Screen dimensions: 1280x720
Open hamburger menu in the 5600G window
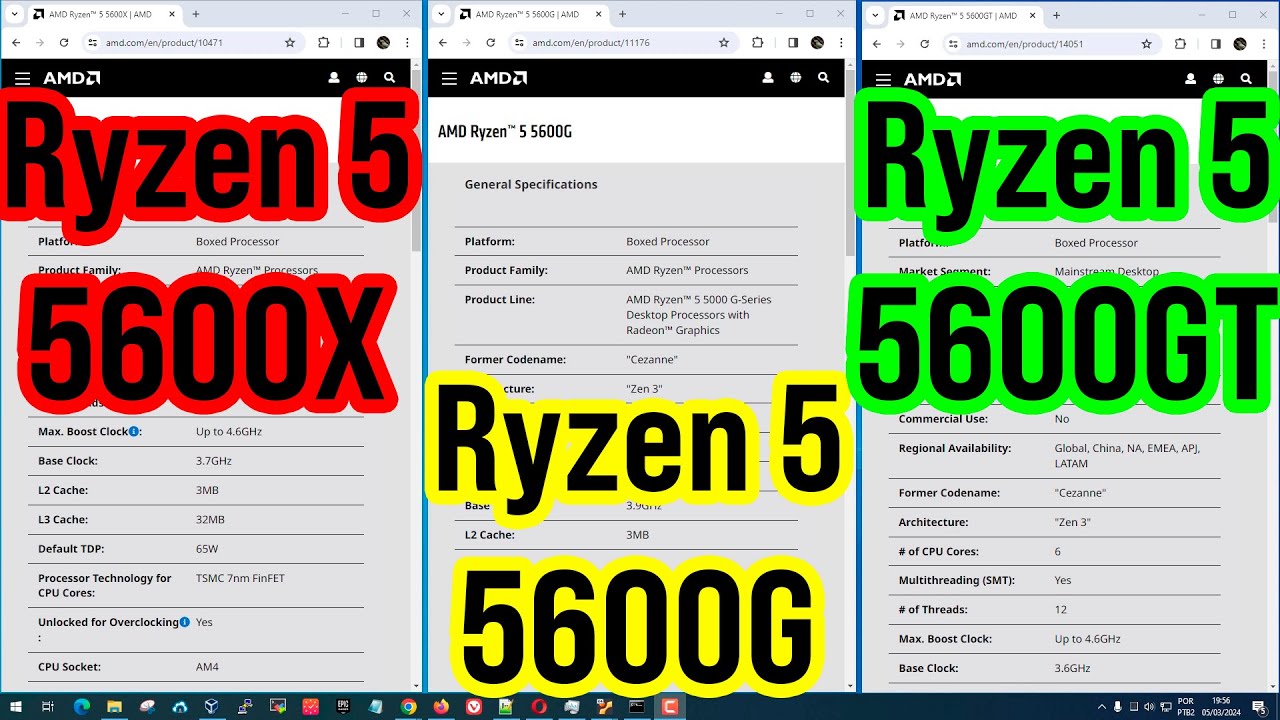(449, 78)
